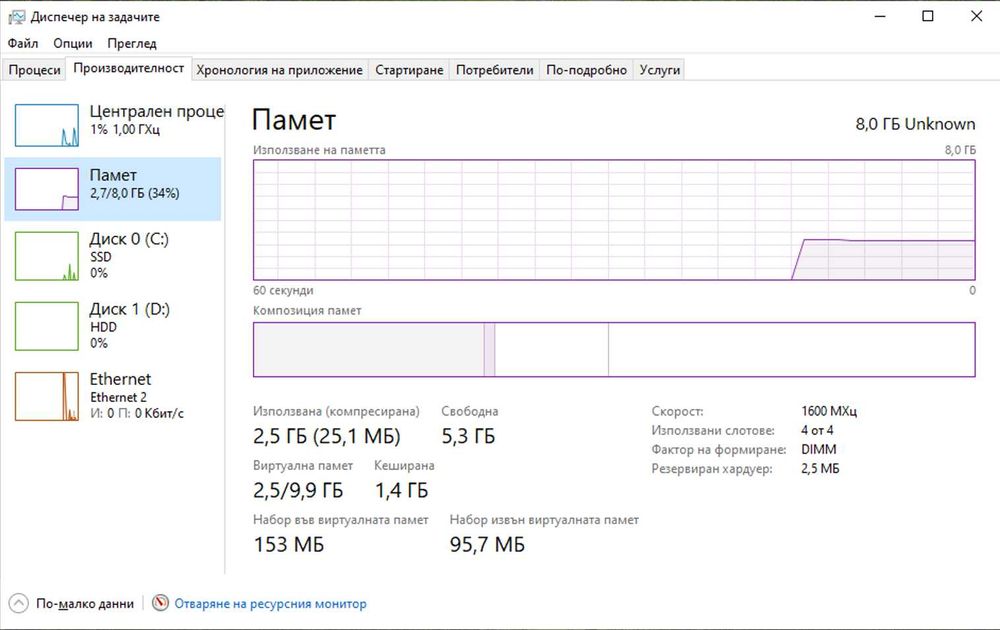
Task: Collapse view with По-малко данни
Action: click(85, 603)
